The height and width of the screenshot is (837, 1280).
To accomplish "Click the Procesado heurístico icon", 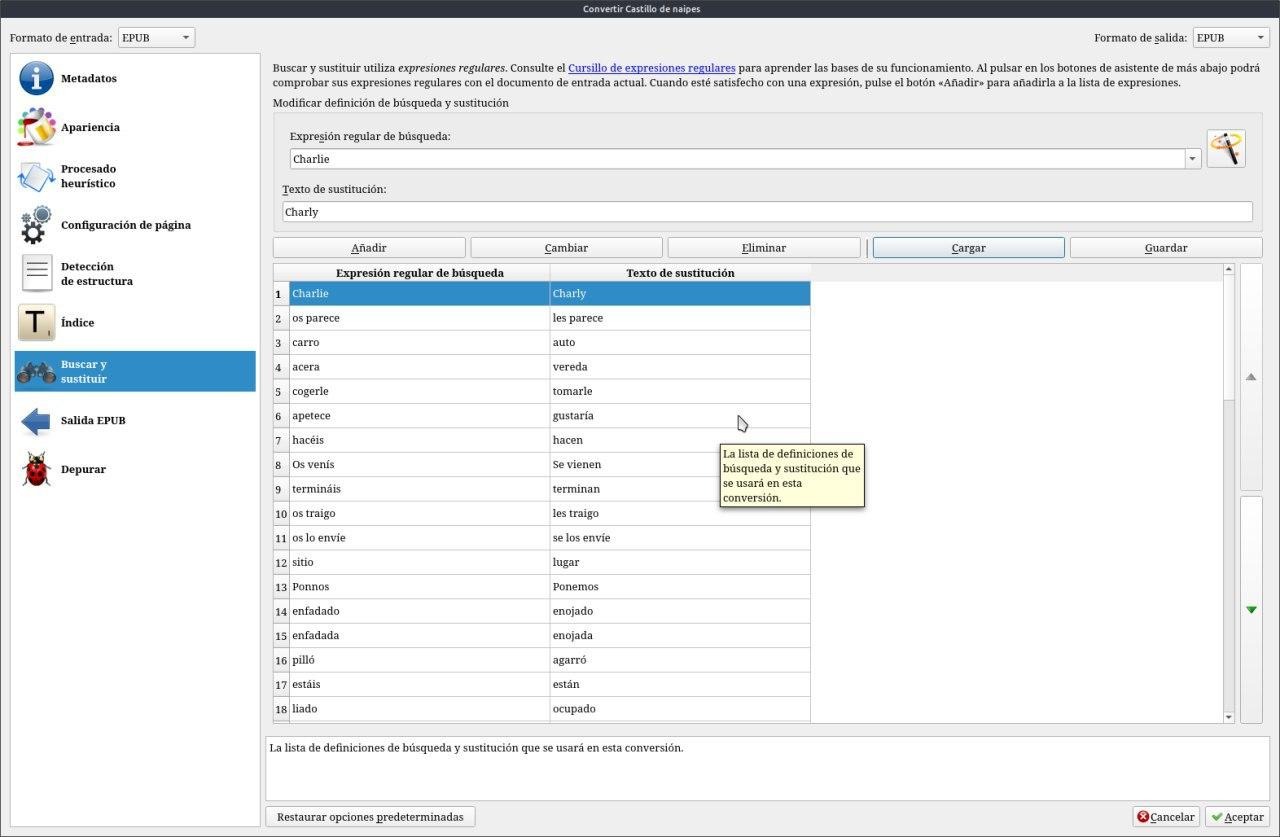I will (36, 176).
